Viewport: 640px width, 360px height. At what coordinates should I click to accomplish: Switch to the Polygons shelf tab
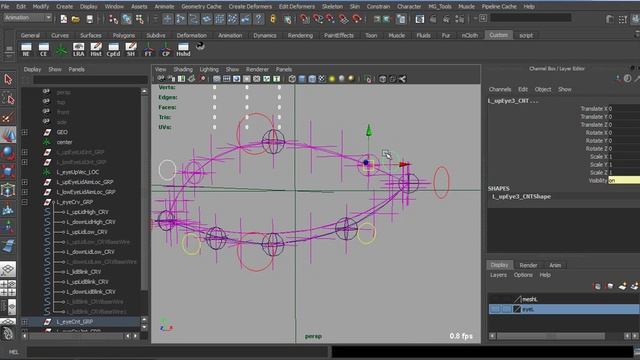pos(124,36)
